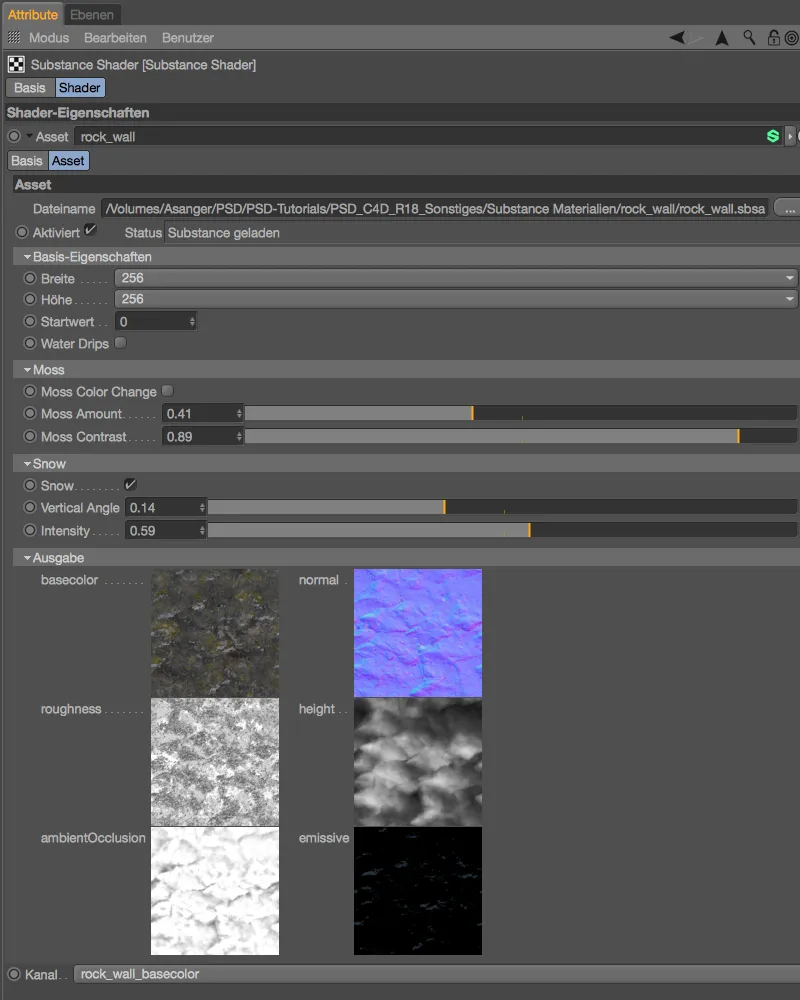Click the animation dot beside Kanal
Screen dimensions: 800x1000
(x=14, y=974)
